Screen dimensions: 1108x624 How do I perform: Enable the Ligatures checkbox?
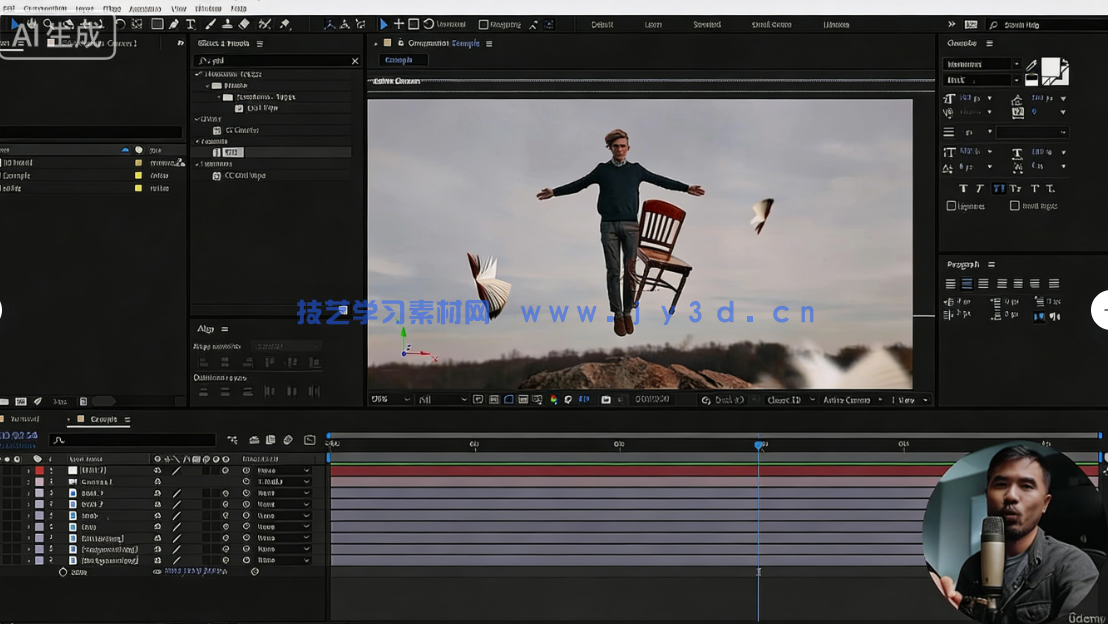[951, 206]
